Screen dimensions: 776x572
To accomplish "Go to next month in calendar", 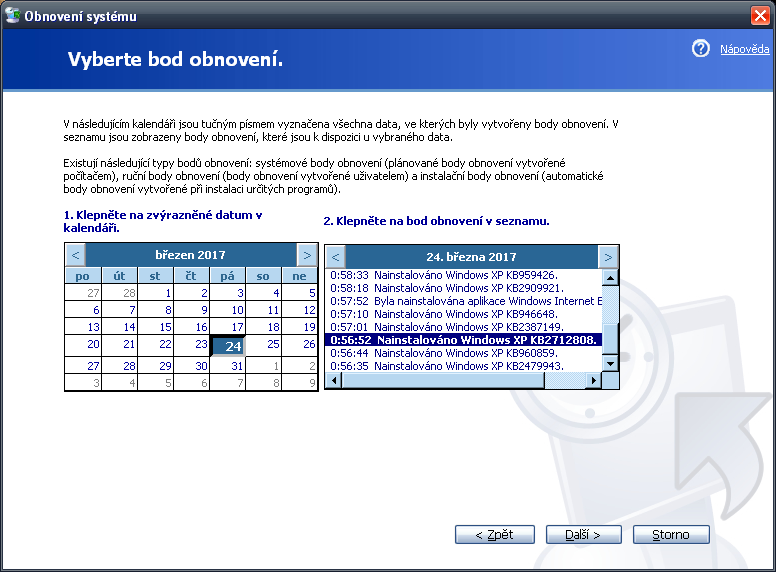I will (x=307, y=255).
